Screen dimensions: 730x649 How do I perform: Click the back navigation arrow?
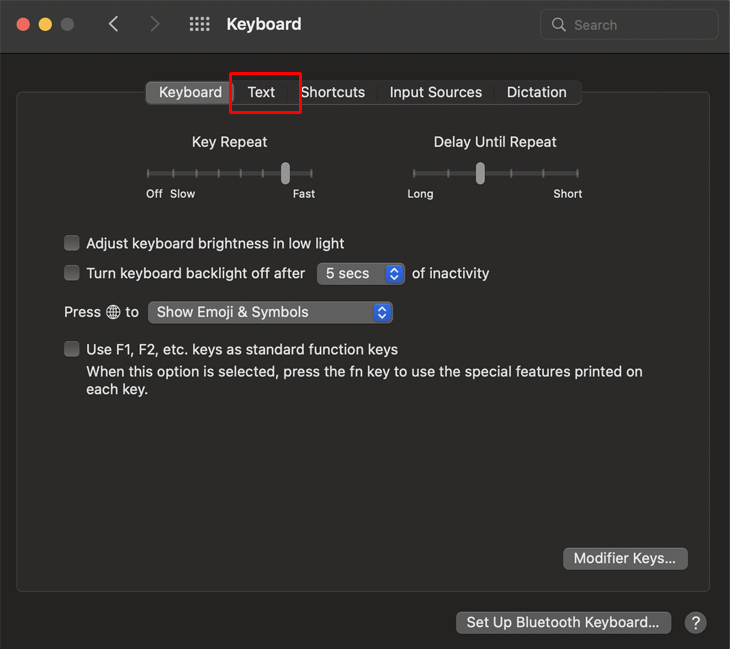114,24
